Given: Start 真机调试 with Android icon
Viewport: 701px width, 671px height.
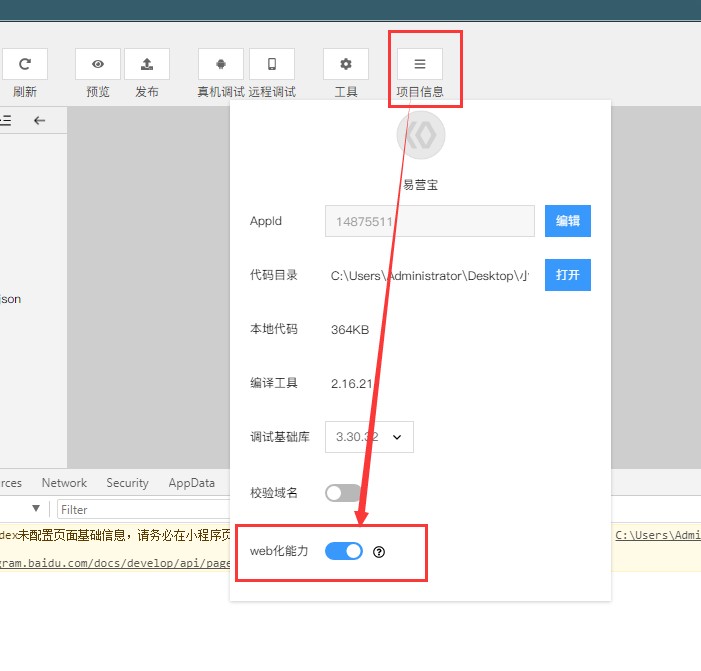Looking at the screenshot, I should pos(221,64).
